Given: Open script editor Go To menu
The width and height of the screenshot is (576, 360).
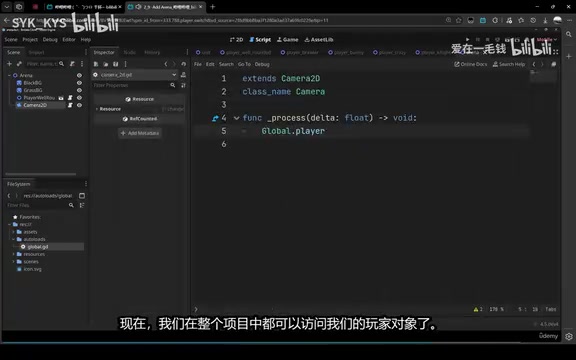Looking at the screenshot, I should 244,64.
